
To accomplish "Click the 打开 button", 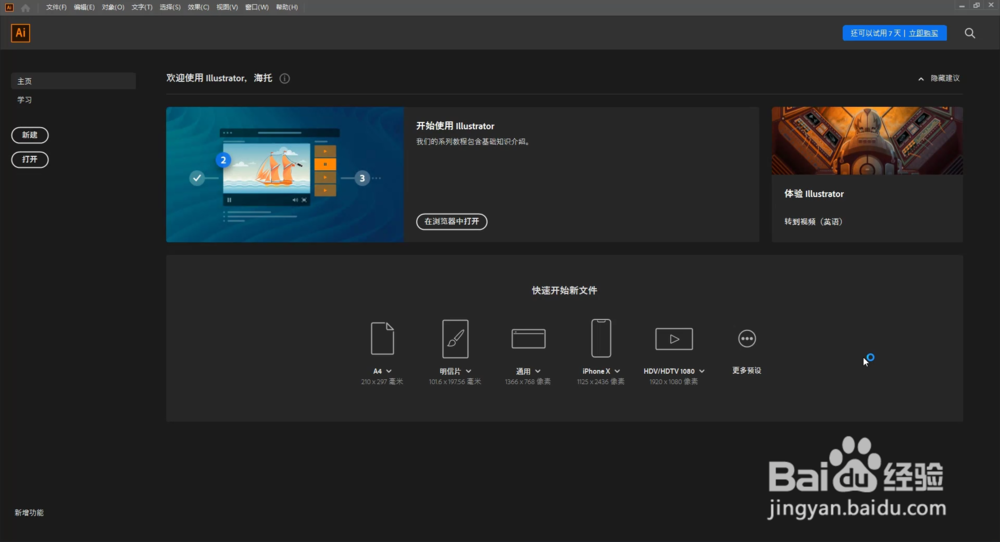I will [30, 159].
